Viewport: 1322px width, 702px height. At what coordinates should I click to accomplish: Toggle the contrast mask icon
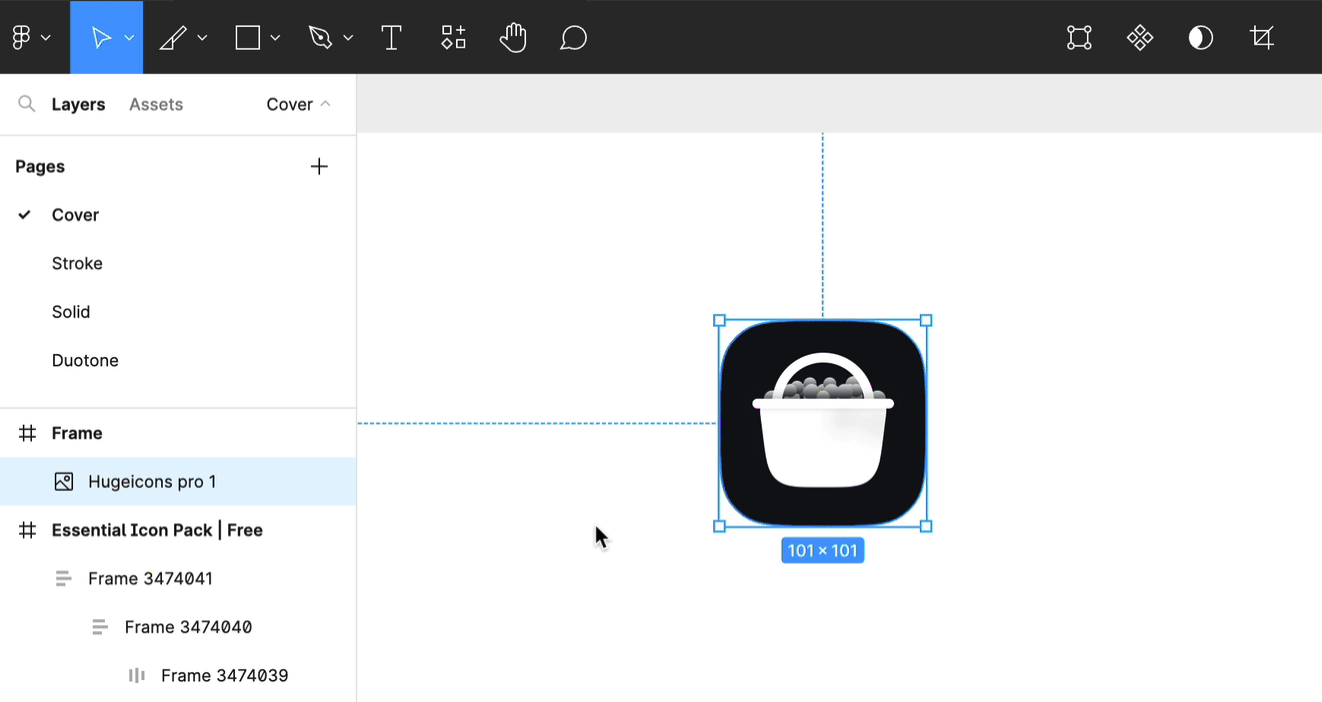click(x=1200, y=38)
